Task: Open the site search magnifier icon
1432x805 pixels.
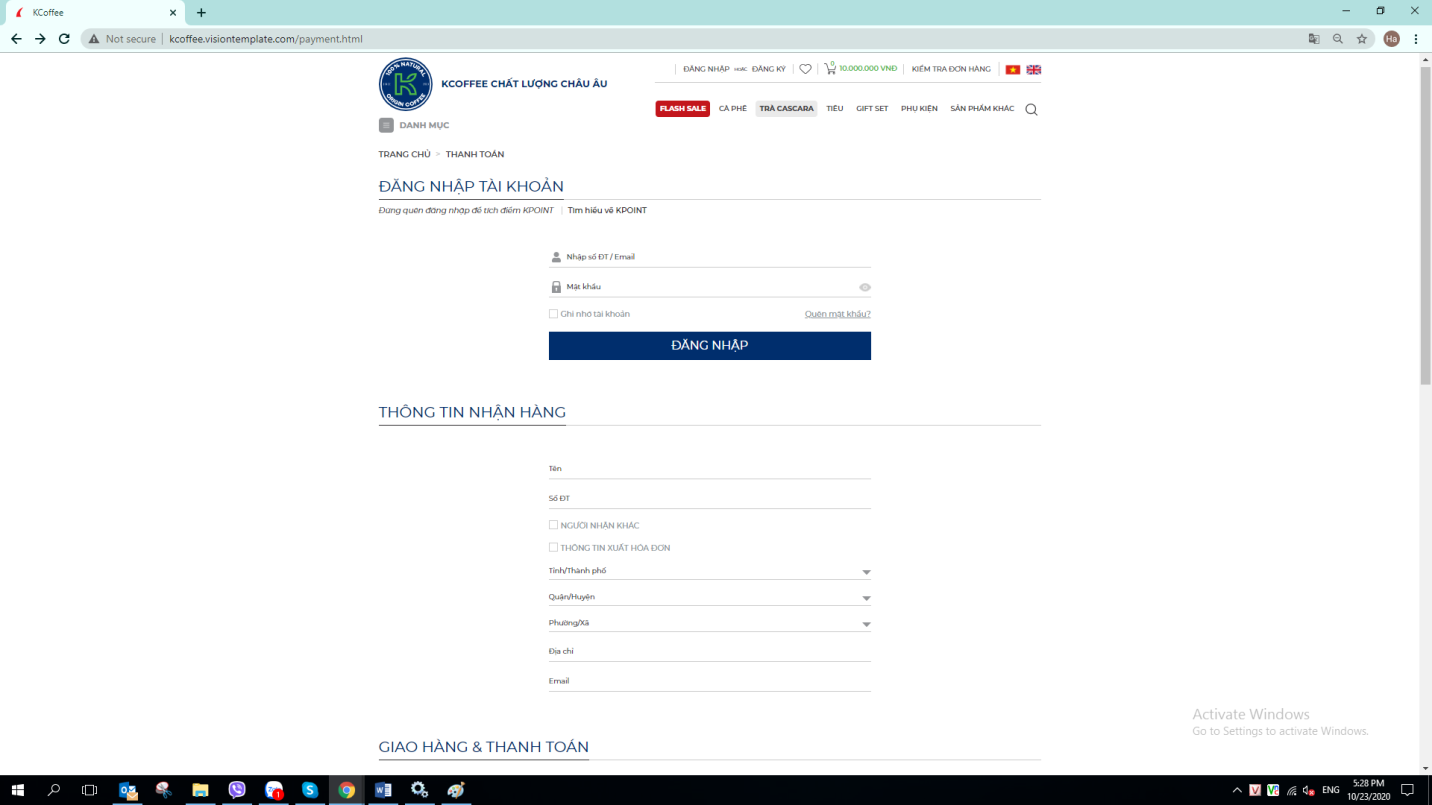Action: pyautogui.click(x=1031, y=110)
